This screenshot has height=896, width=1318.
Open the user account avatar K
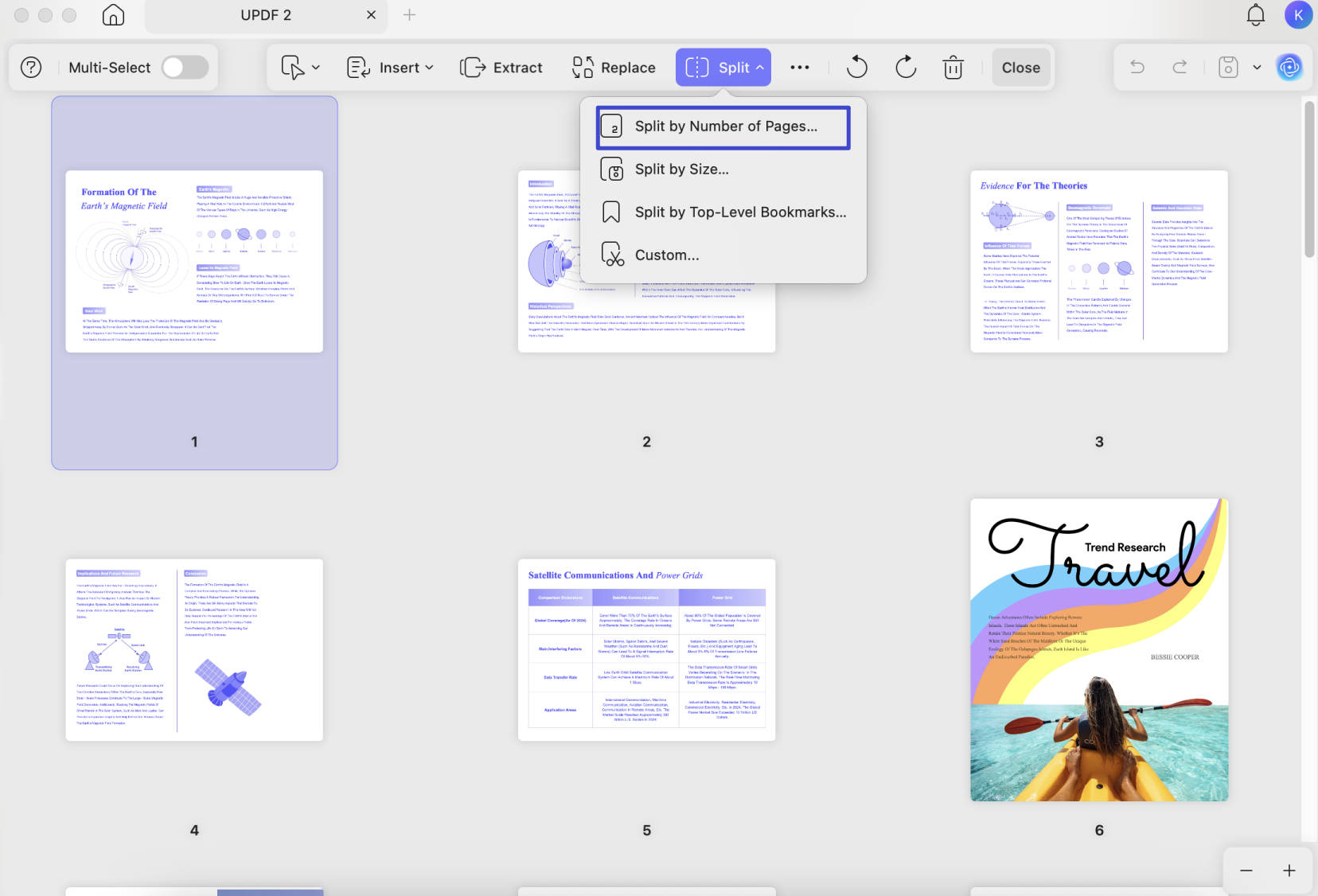[1298, 15]
